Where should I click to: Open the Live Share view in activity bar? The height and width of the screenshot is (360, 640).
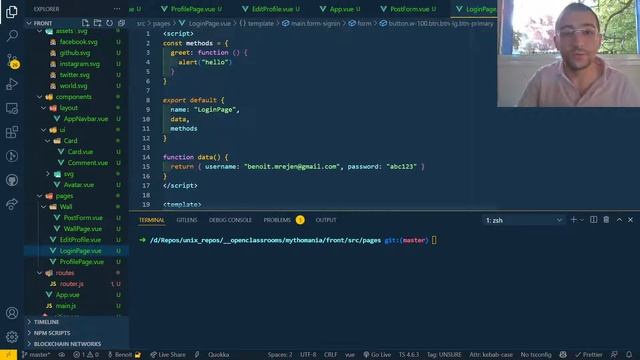(x=12, y=204)
